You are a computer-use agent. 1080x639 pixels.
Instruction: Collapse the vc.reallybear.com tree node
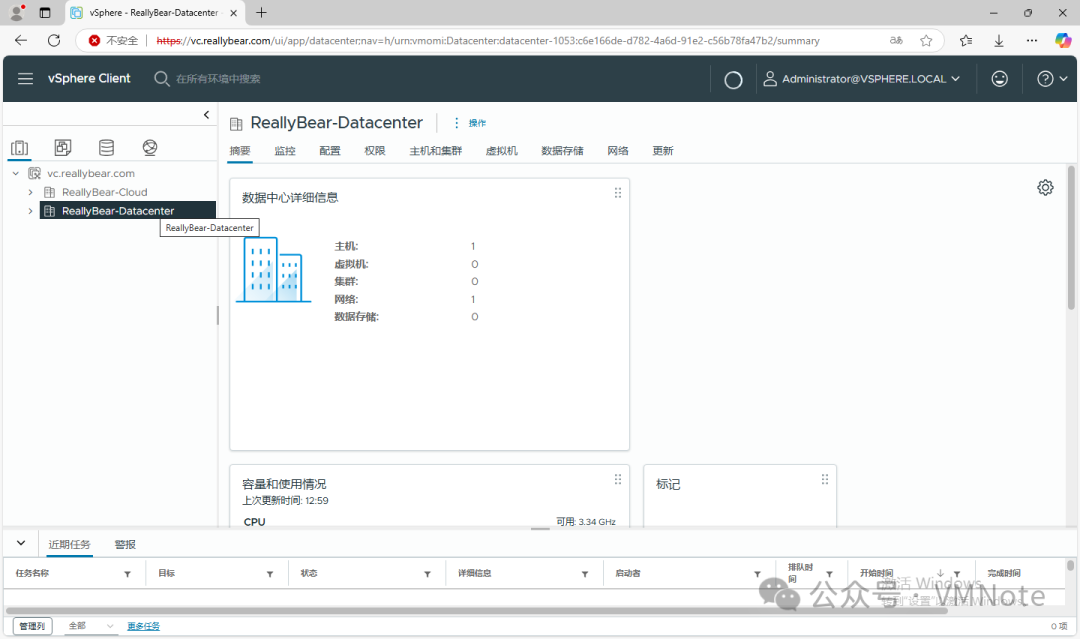click(16, 174)
